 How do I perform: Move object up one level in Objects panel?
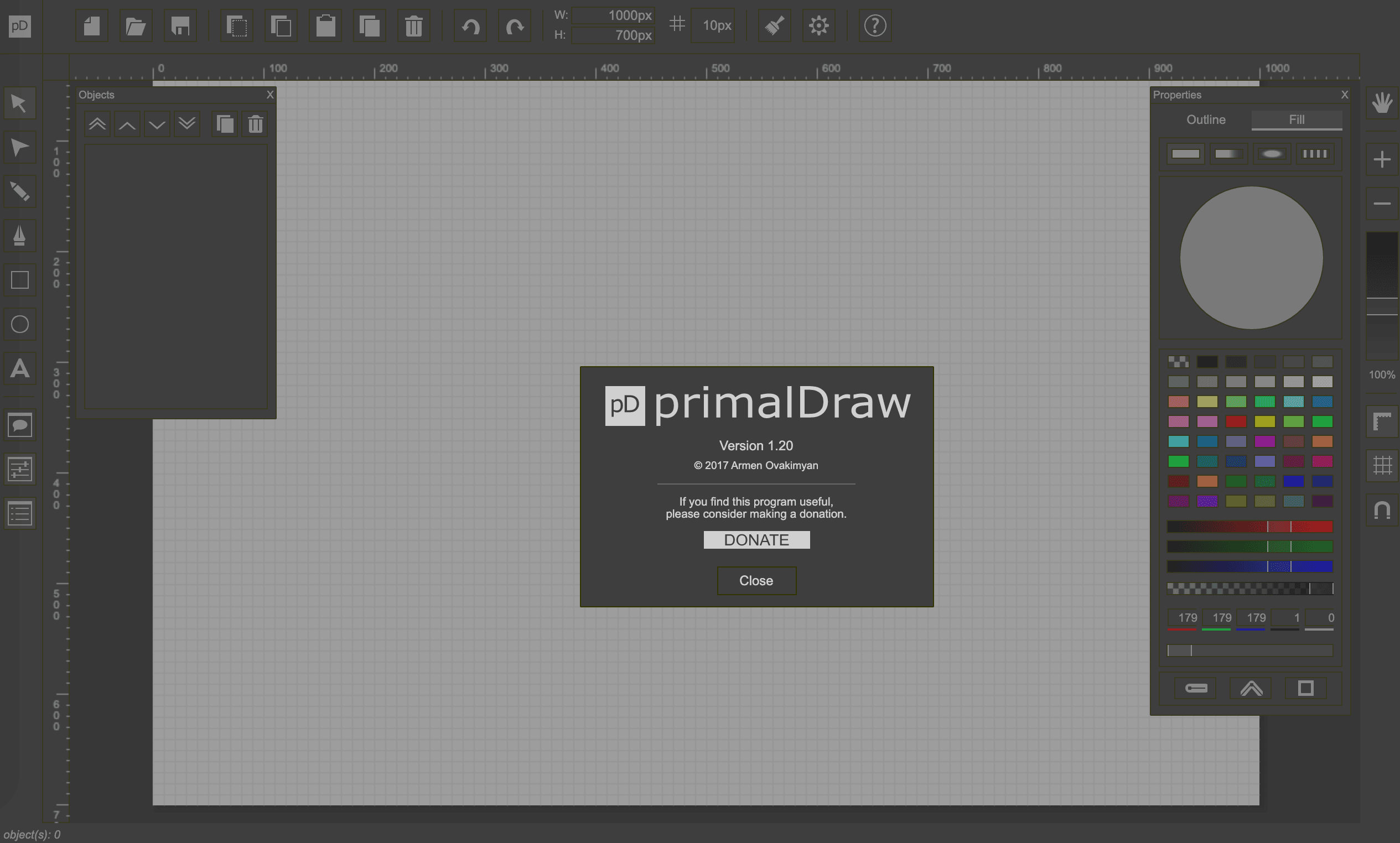click(x=127, y=124)
